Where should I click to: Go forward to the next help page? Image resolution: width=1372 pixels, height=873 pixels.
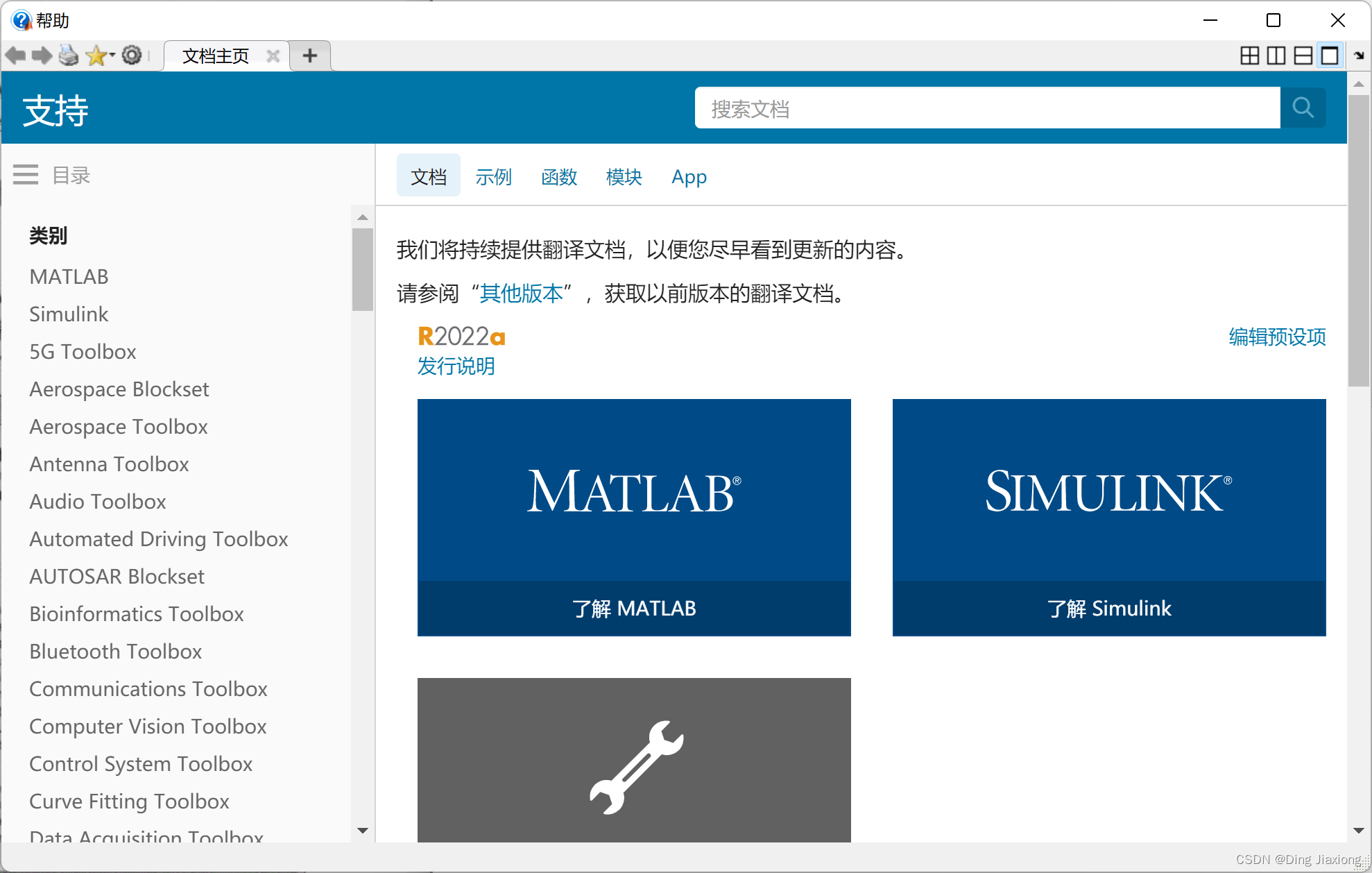(42, 56)
